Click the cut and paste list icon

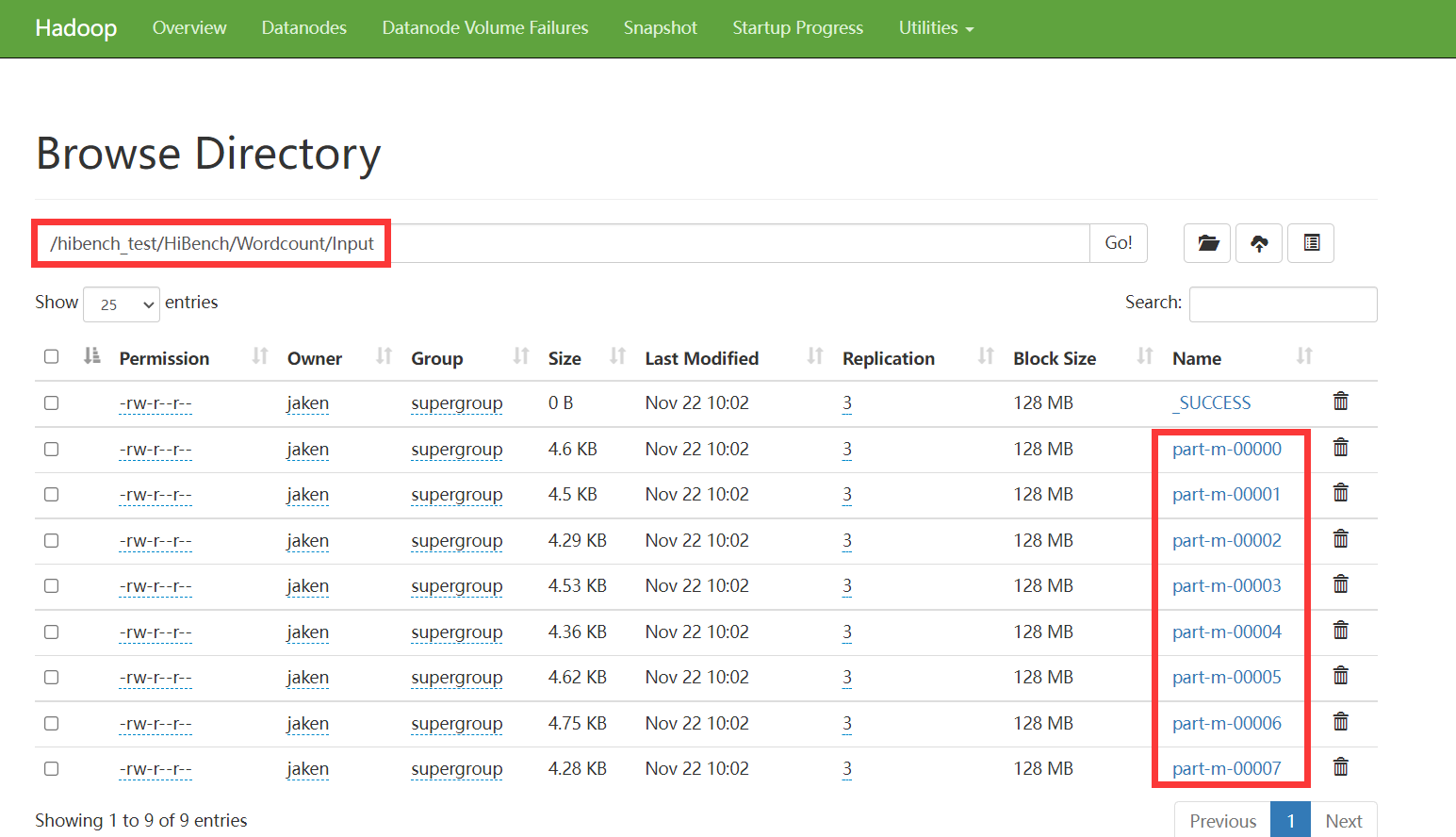(1311, 243)
